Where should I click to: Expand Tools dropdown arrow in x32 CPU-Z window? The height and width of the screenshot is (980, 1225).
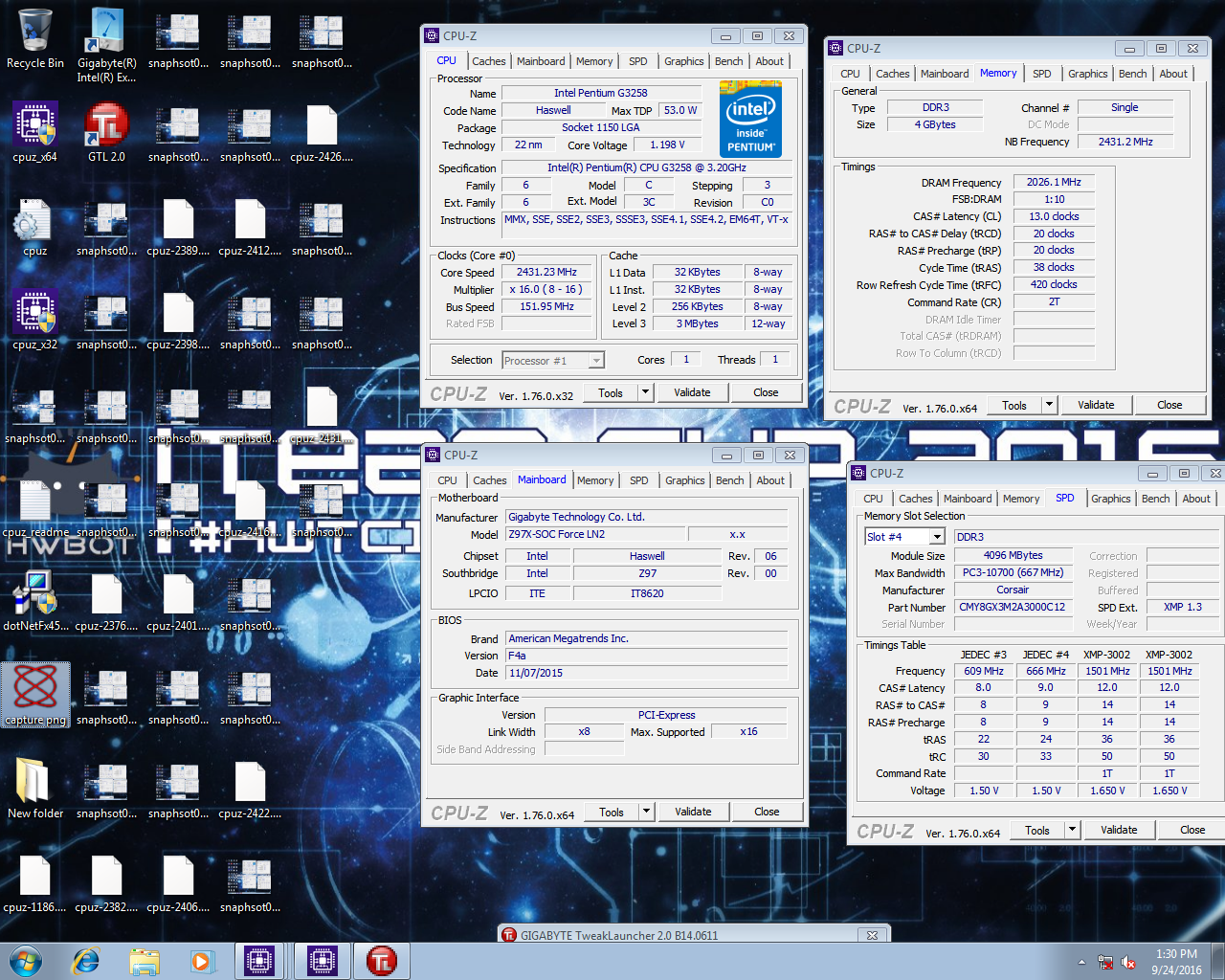(645, 392)
